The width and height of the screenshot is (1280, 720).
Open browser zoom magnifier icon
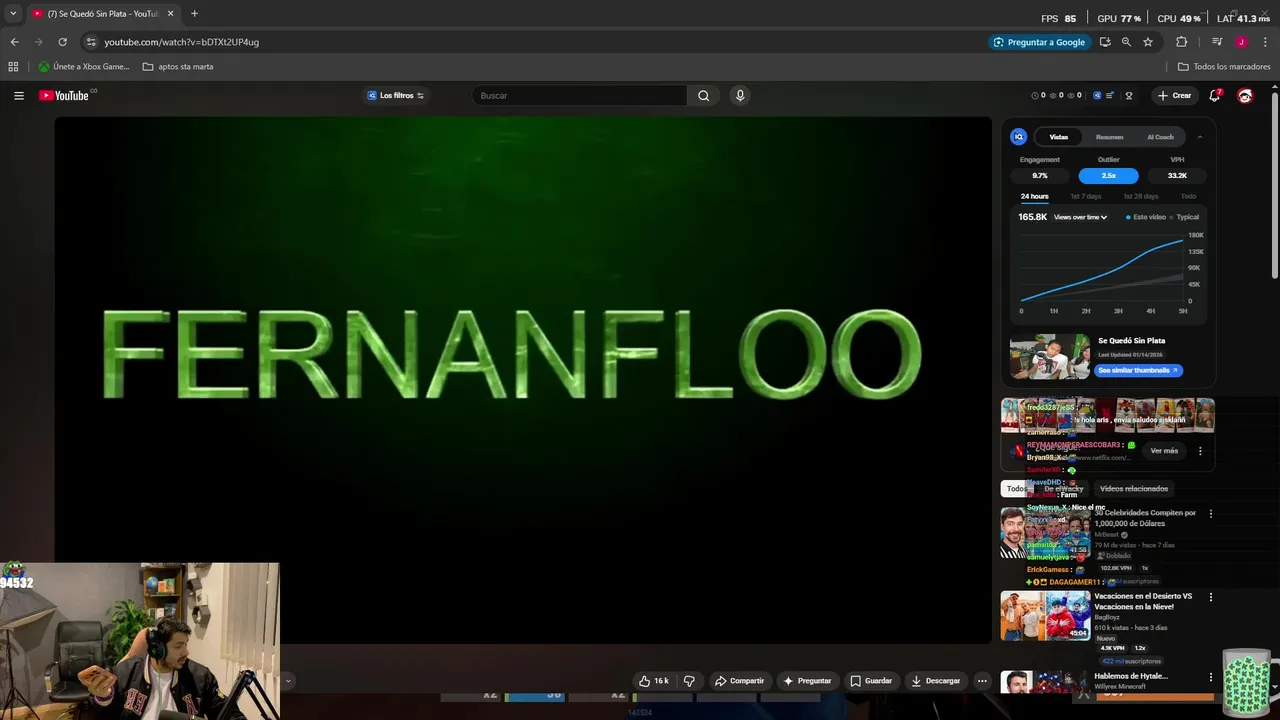click(1126, 42)
